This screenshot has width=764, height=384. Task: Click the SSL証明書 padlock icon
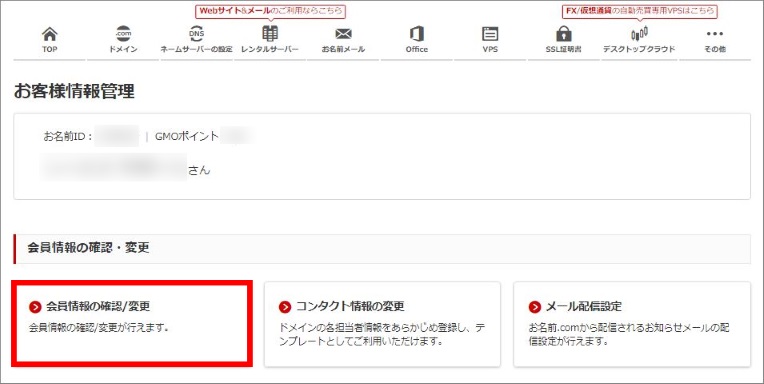tap(564, 34)
